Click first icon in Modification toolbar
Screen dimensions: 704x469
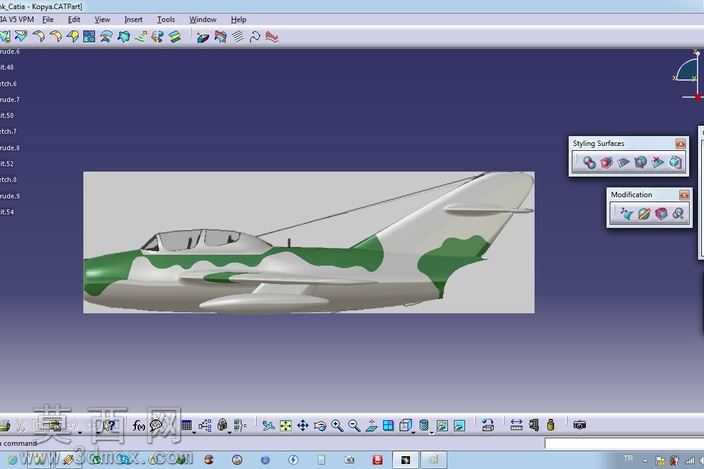pyautogui.click(x=626, y=214)
